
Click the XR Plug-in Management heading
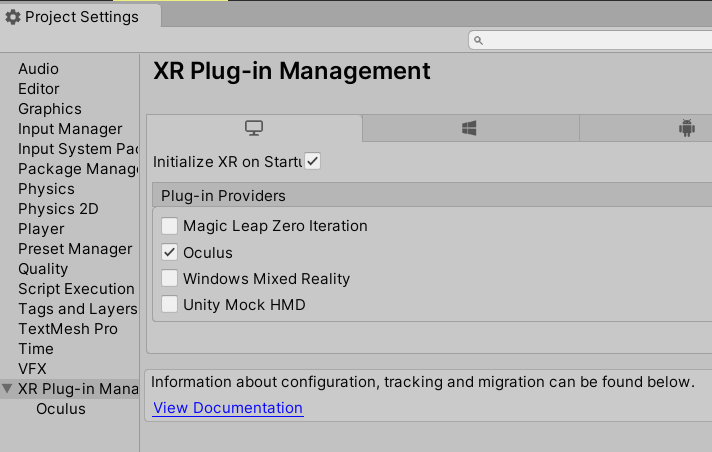[292, 71]
